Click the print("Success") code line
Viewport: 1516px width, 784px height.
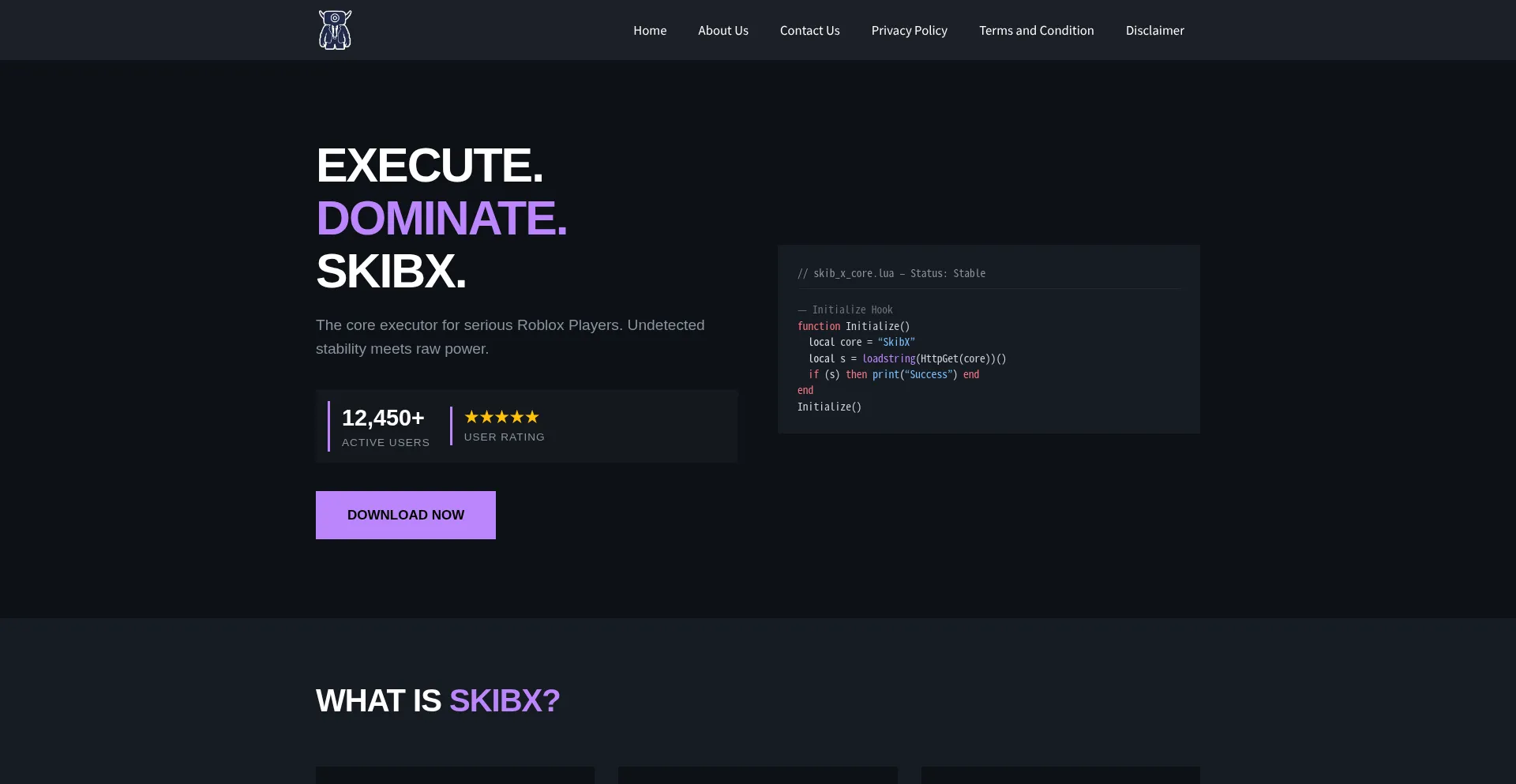point(894,374)
